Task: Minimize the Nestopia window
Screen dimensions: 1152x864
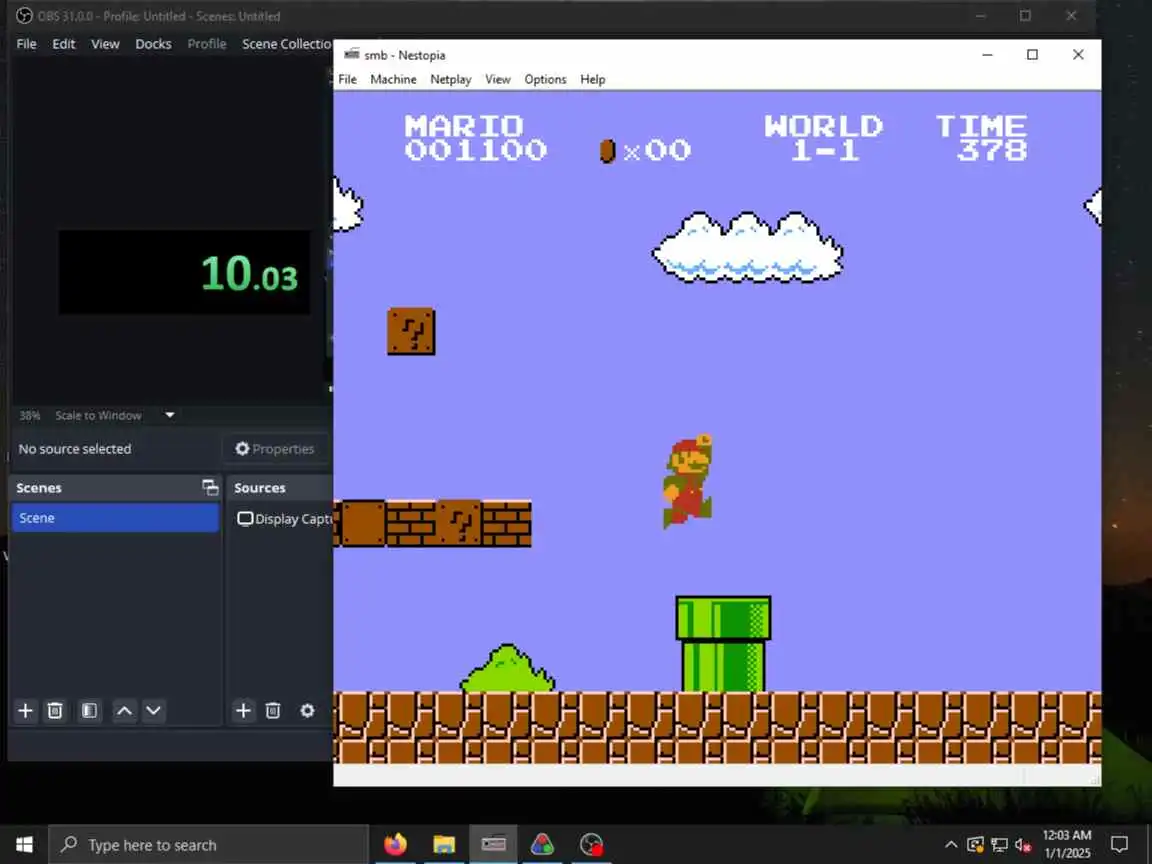Action: (x=987, y=54)
